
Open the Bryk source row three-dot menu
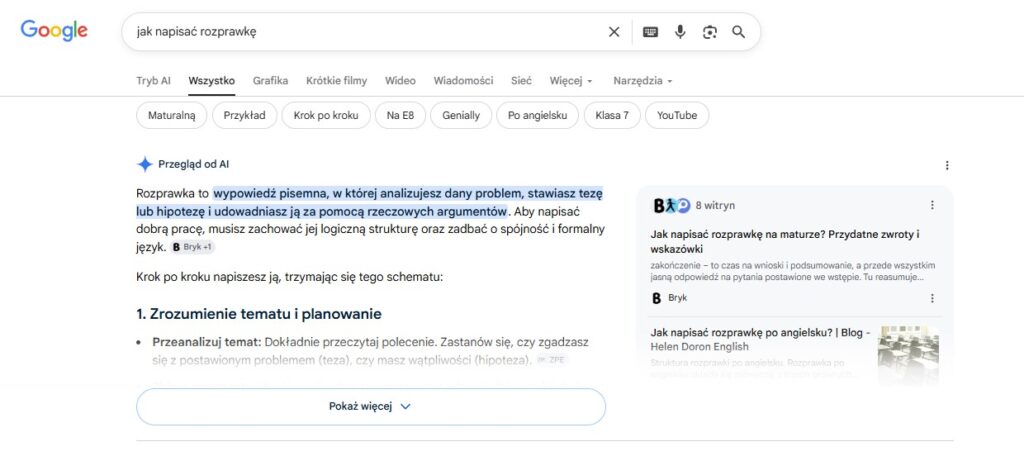pos(932,298)
